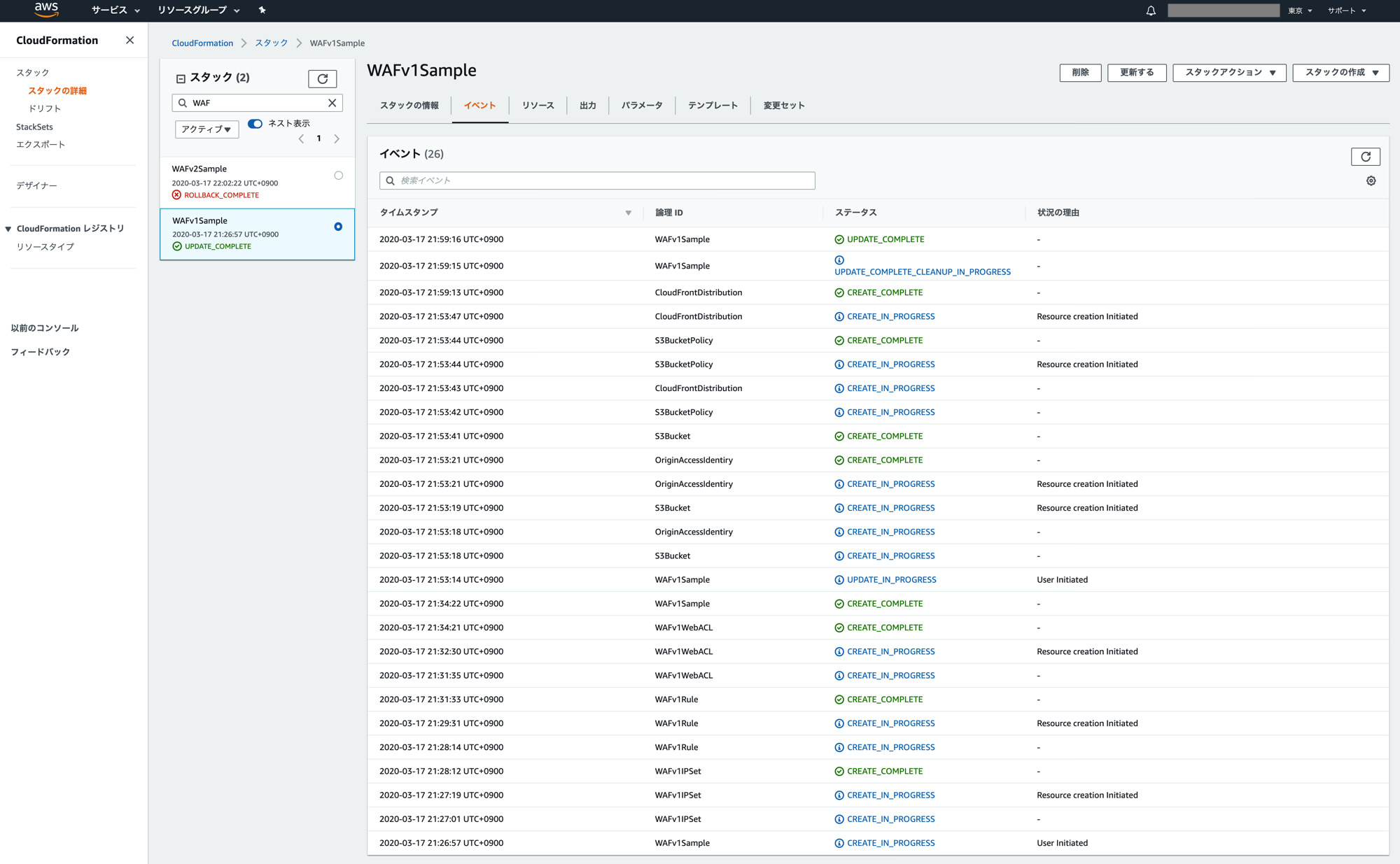This screenshot has width=1400, height=864.
Task: Open events table settings gear
Action: click(1371, 180)
